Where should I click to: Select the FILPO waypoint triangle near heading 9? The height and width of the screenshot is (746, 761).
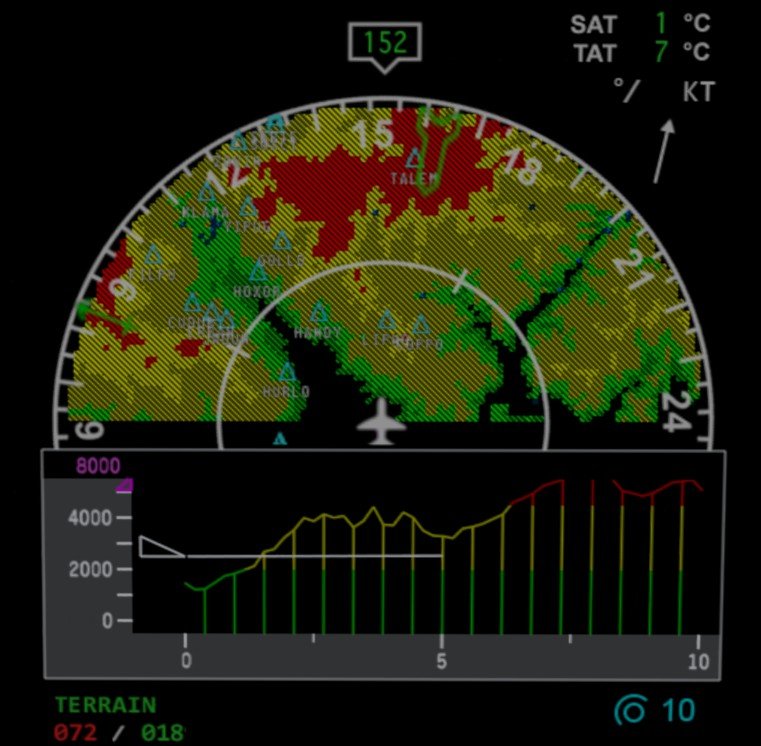point(154,254)
